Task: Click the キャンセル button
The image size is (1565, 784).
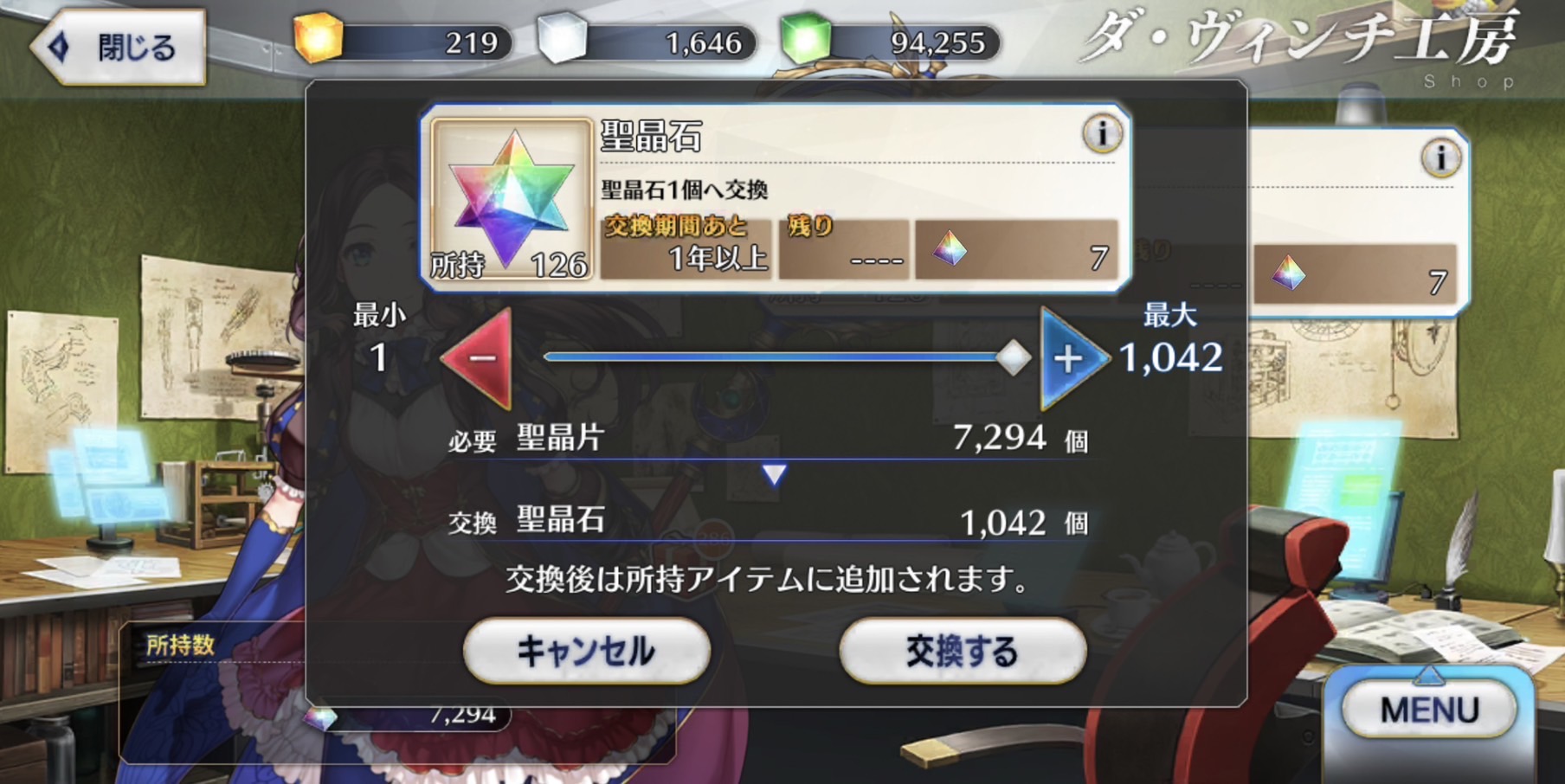Action: [587, 651]
